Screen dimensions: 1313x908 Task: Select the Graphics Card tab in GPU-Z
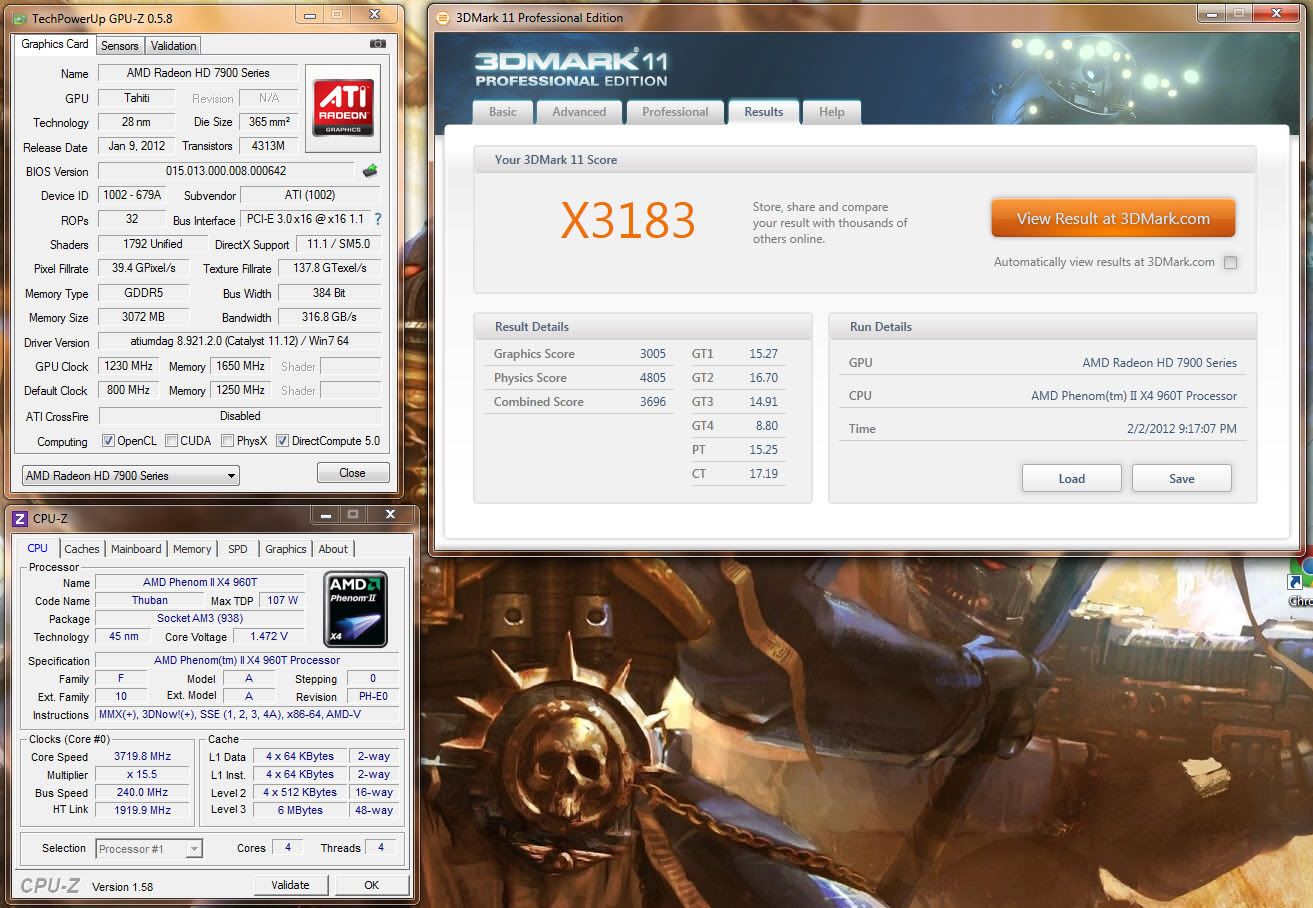pos(55,44)
